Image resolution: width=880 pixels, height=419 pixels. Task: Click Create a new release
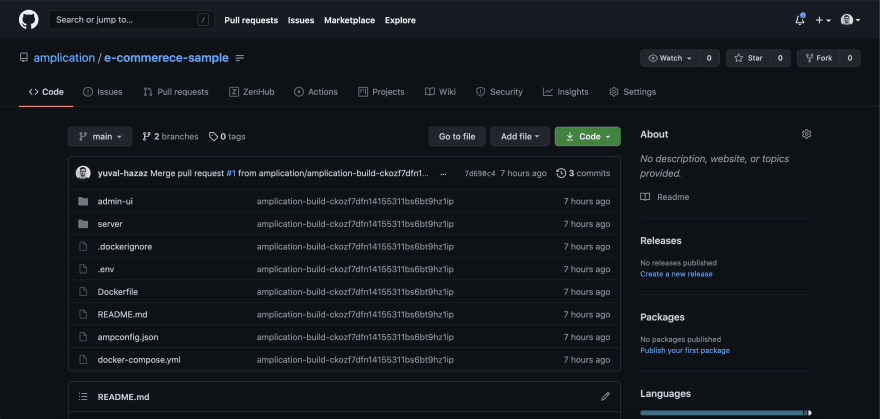pos(676,274)
